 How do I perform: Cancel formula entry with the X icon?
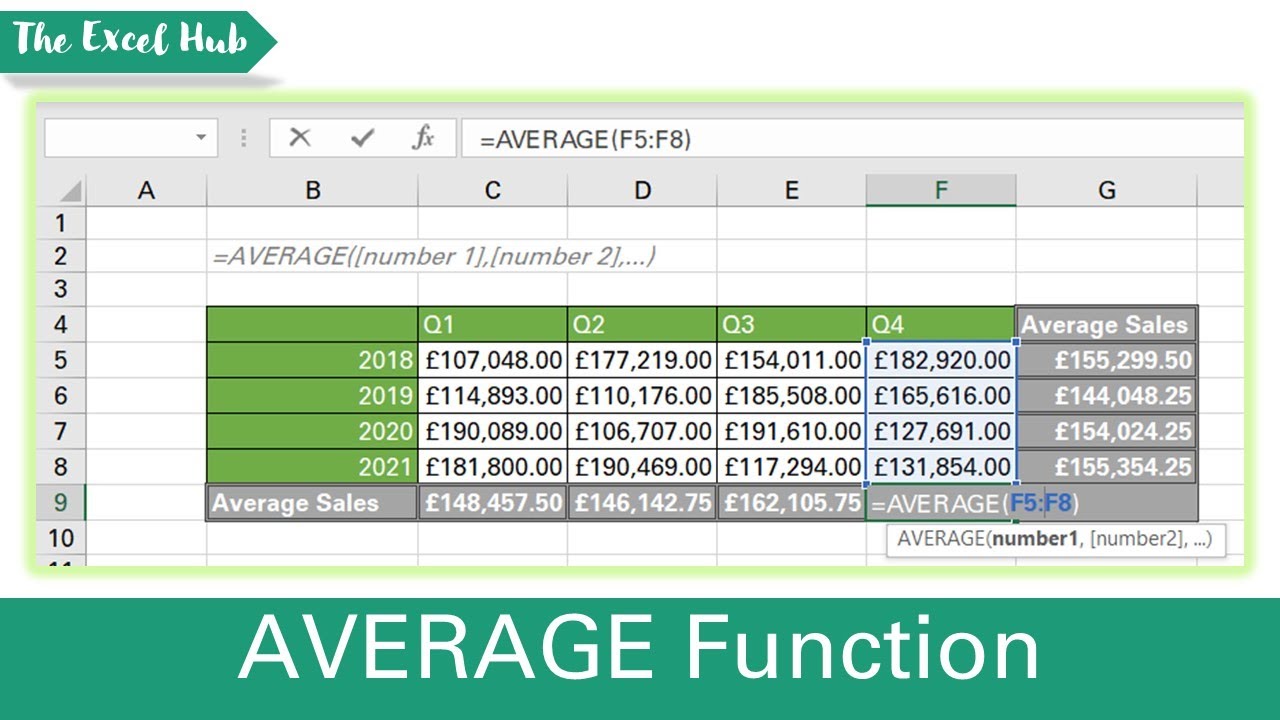(x=299, y=138)
